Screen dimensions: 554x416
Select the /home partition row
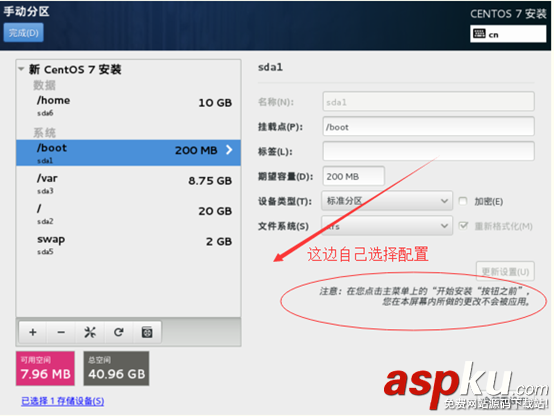pos(128,106)
